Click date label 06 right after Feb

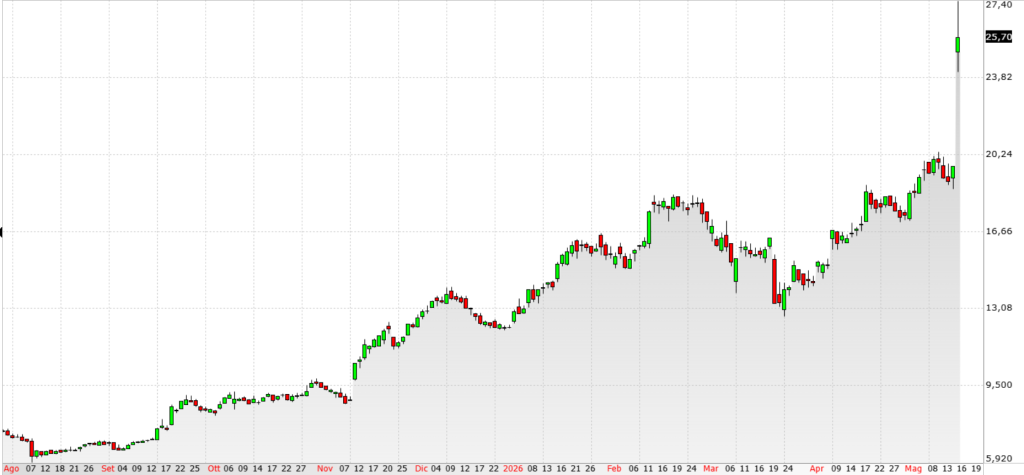(633, 468)
